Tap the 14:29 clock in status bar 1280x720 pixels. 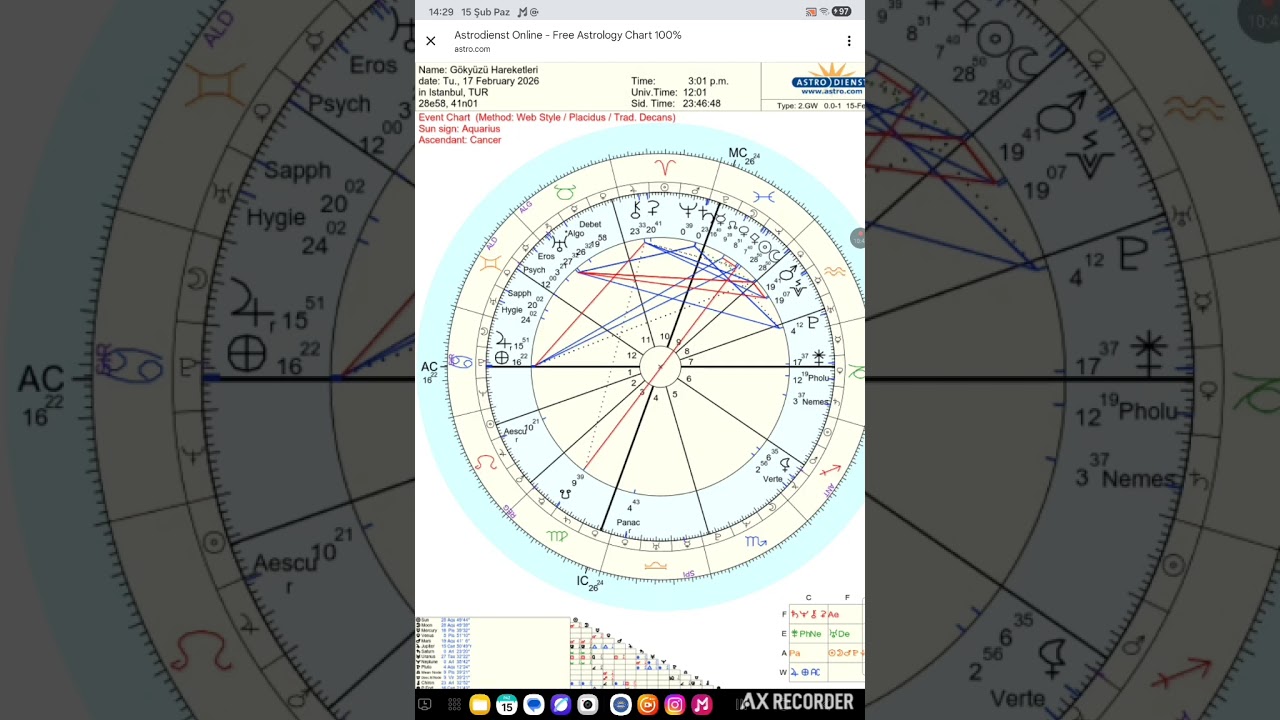441,12
